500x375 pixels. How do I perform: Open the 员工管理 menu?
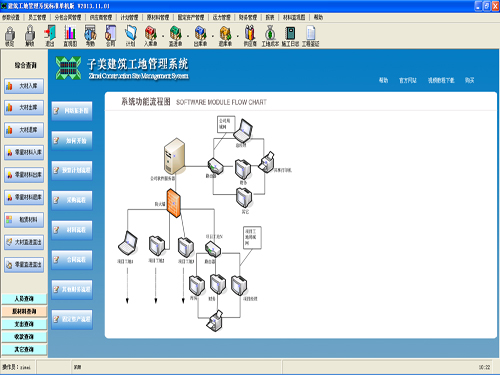(x=37, y=17)
